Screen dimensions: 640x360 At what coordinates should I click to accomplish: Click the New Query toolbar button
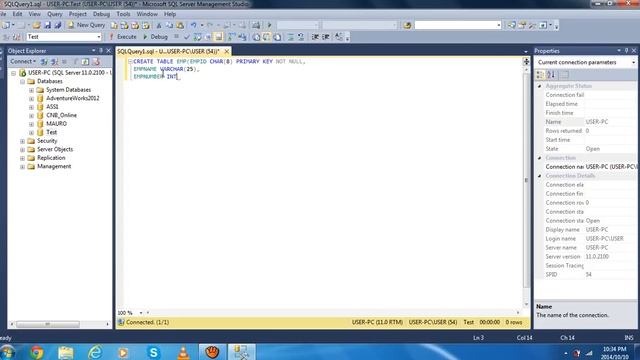pos(87,25)
